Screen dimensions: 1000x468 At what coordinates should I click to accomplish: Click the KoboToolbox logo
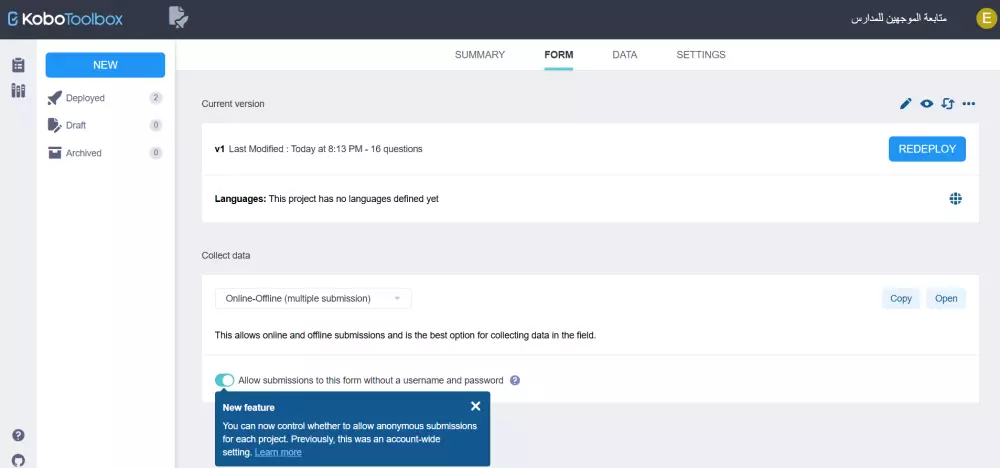[65, 19]
